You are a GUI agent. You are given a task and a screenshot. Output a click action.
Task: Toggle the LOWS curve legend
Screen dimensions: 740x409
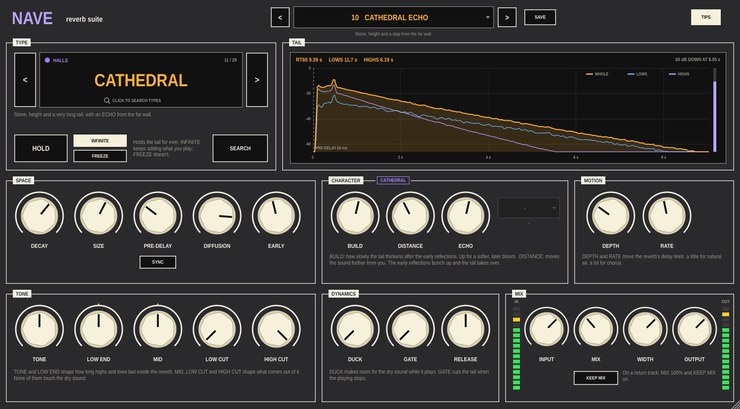click(638, 74)
